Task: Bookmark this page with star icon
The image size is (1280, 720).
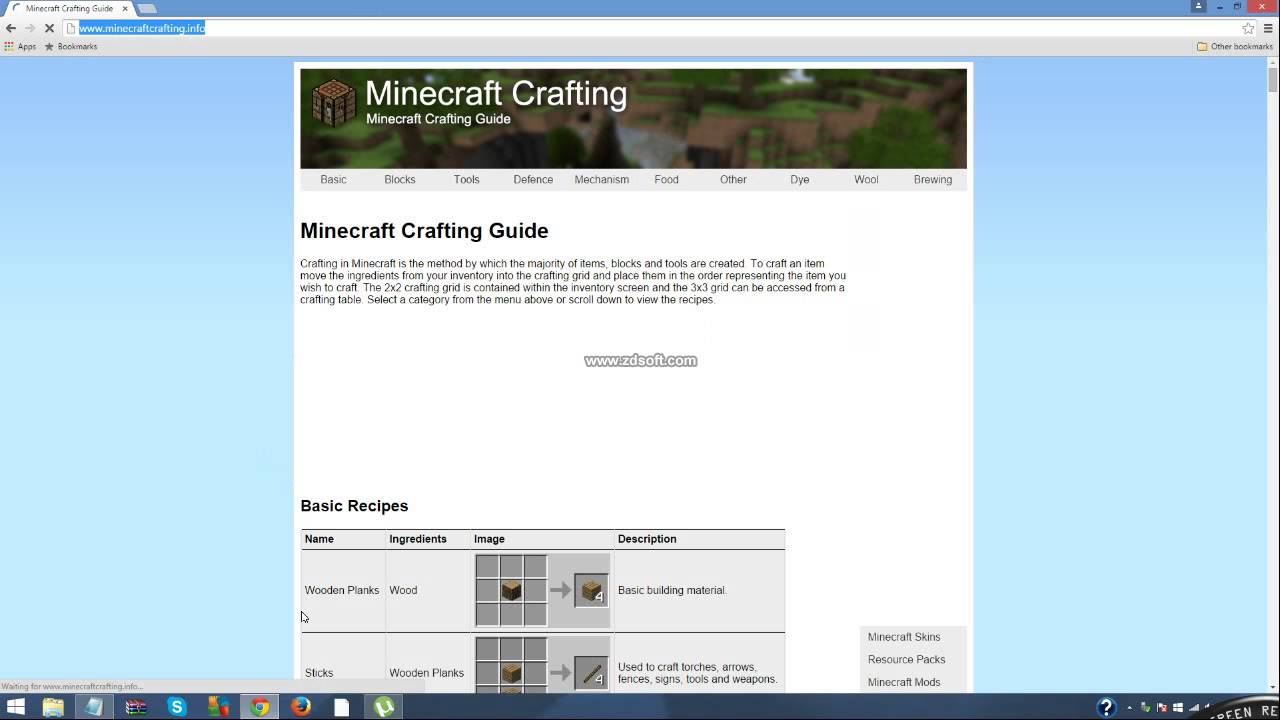Action: 1248,28
